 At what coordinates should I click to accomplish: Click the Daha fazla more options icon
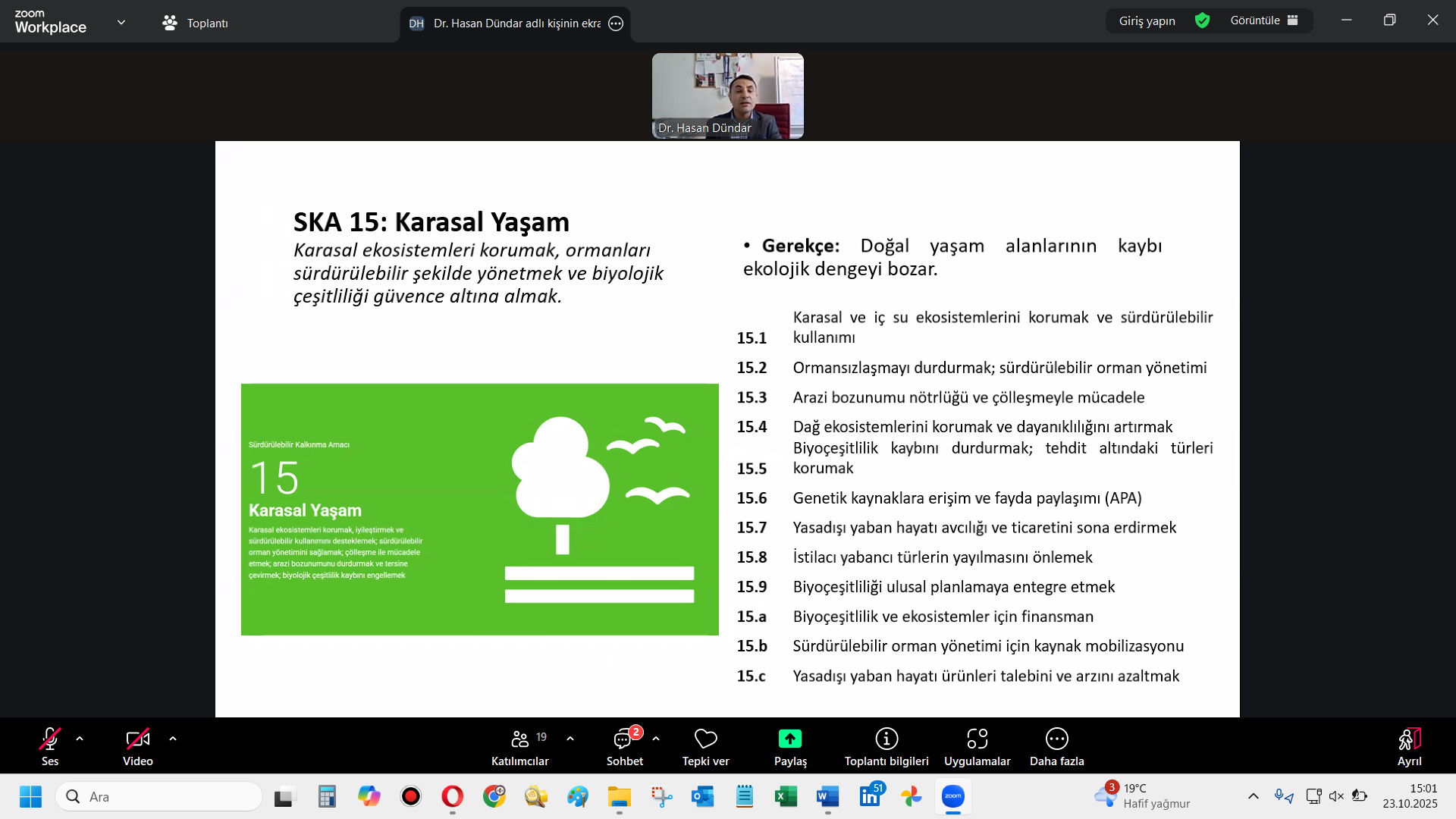coord(1056,739)
